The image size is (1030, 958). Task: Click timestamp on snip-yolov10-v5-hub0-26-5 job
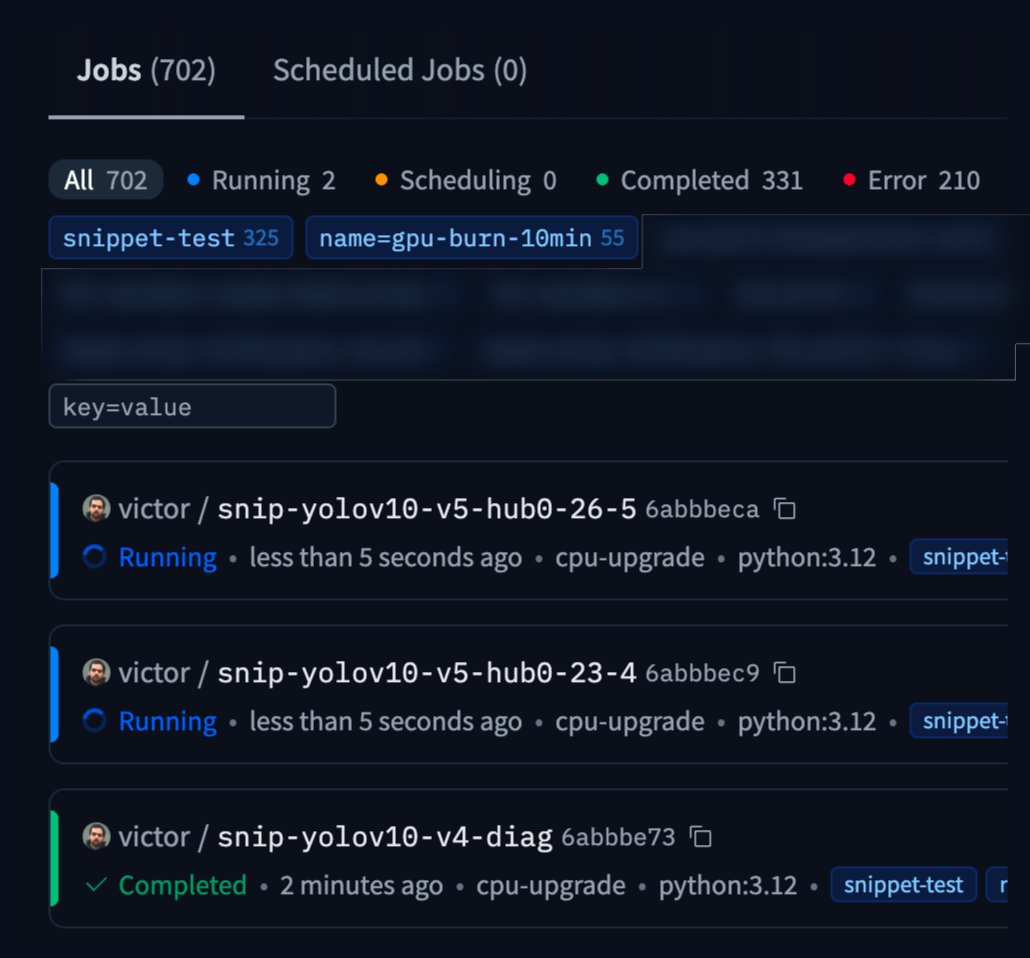[x=386, y=558]
